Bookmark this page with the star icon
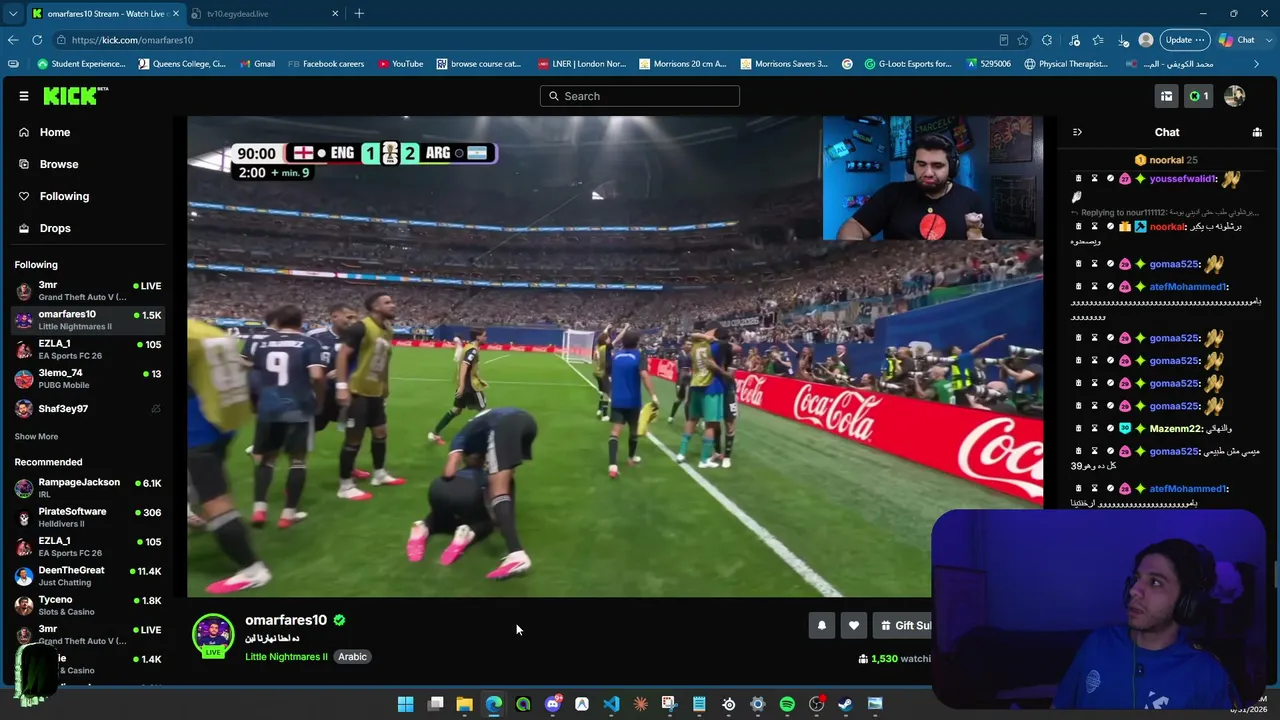The image size is (1280, 720). click(1023, 40)
